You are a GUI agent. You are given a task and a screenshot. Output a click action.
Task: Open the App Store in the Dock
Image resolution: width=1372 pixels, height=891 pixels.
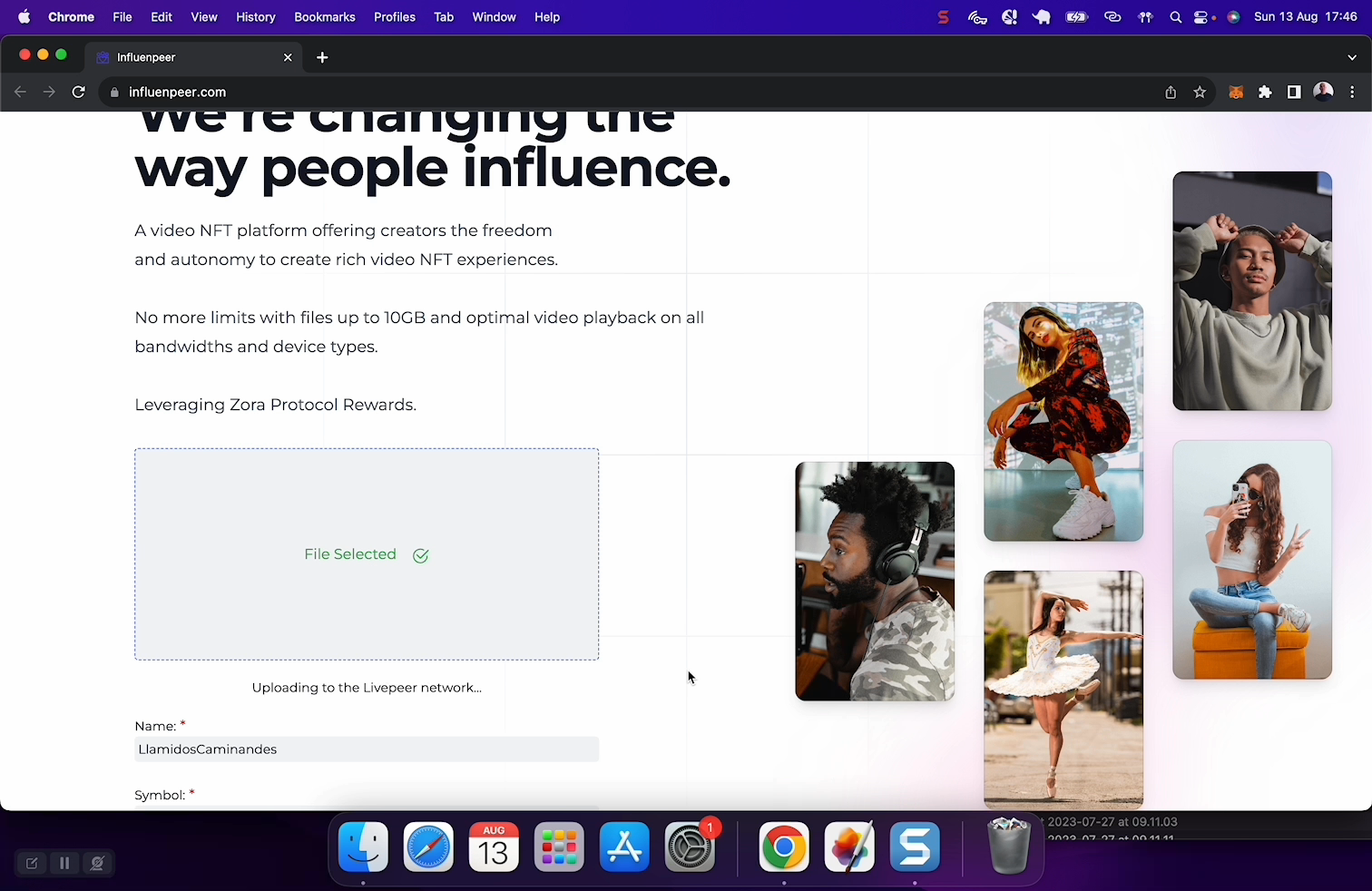click(x=624, y=847)
